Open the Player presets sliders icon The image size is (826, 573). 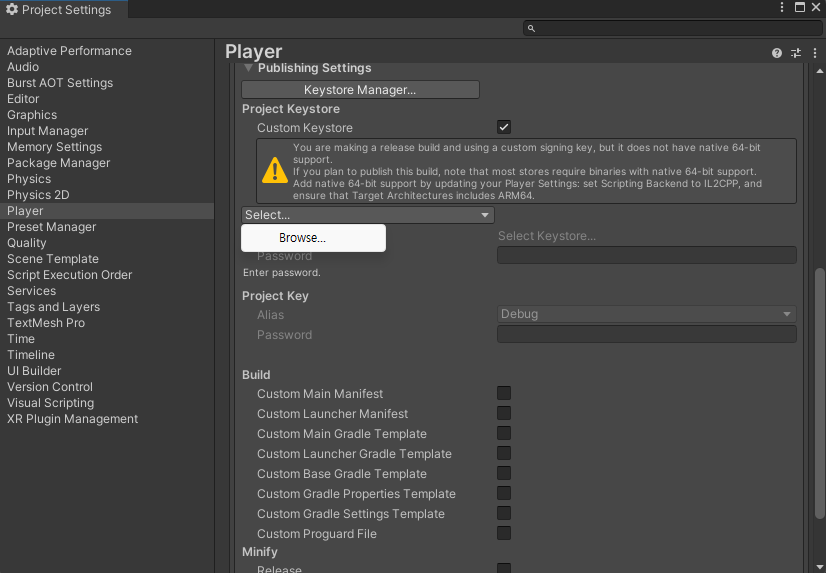click(795, 53)
